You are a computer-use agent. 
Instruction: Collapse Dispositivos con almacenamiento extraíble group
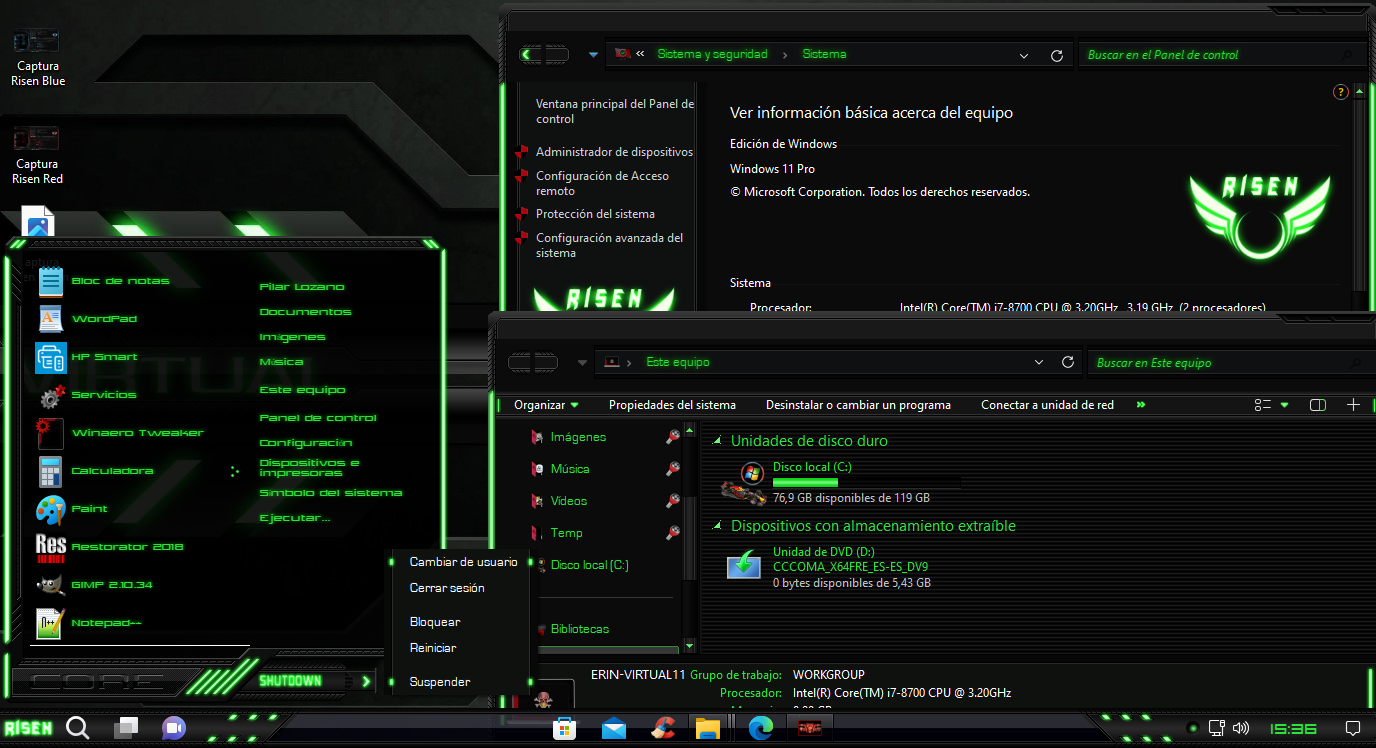tap(717, 526)
